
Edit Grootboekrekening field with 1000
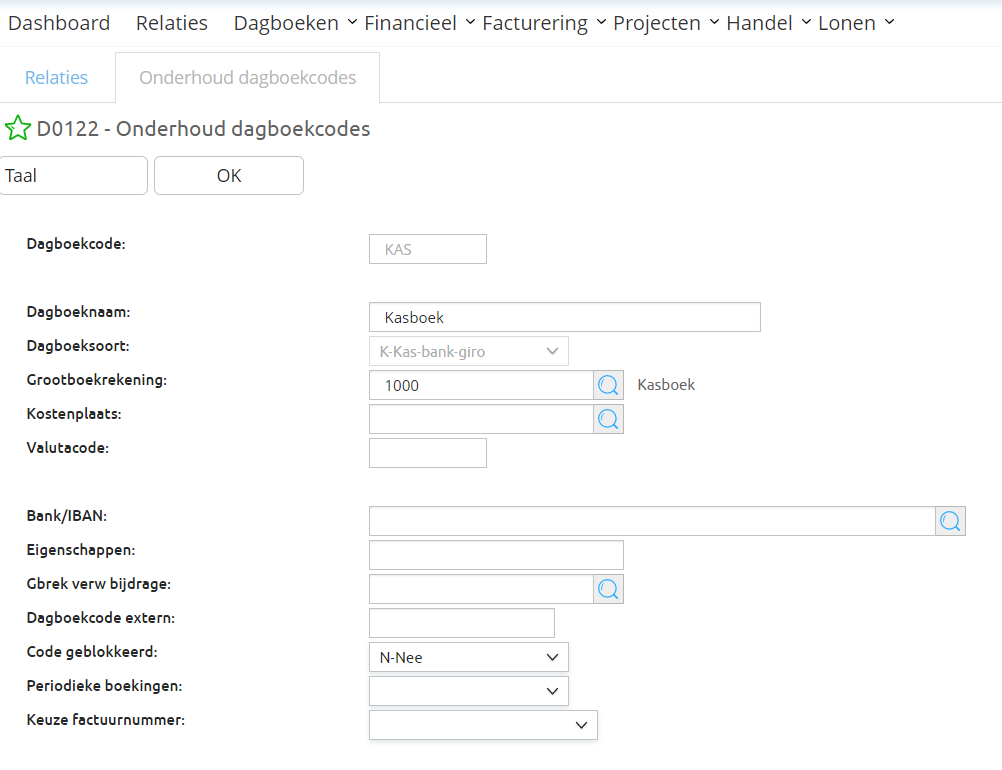(481, 385)
